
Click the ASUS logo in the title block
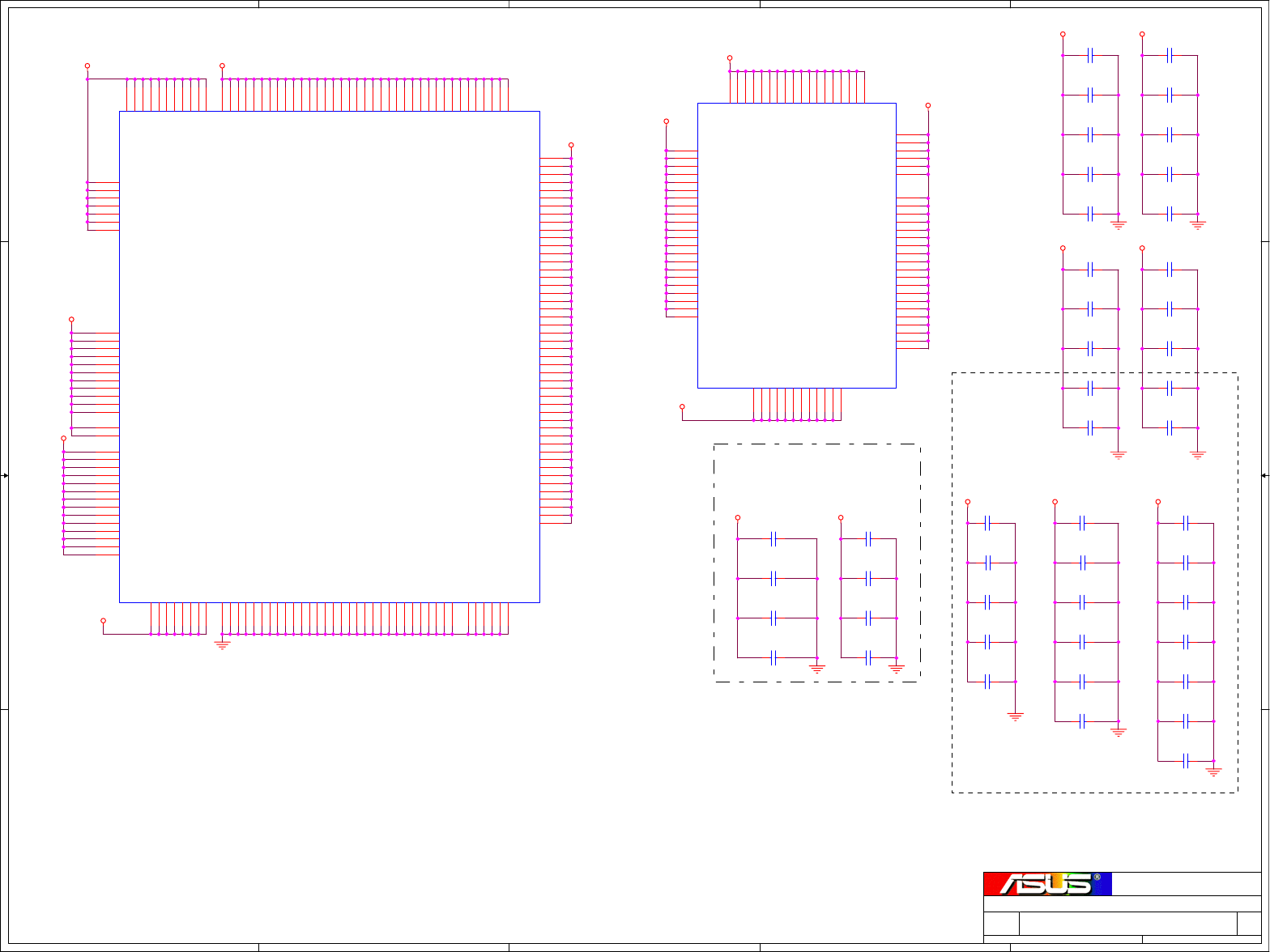(x=1047, y=883)
